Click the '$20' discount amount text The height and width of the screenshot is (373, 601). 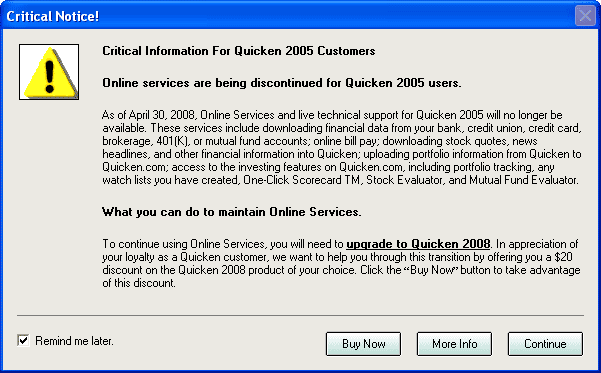pyautogui.click(x=563, y=257)
